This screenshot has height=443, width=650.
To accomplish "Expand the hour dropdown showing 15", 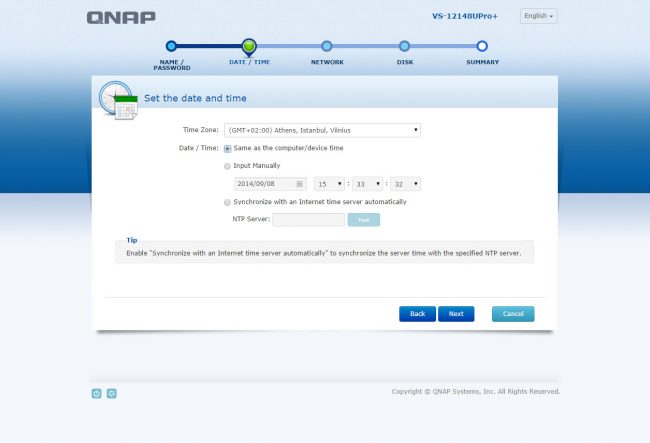I will (329, 184).
